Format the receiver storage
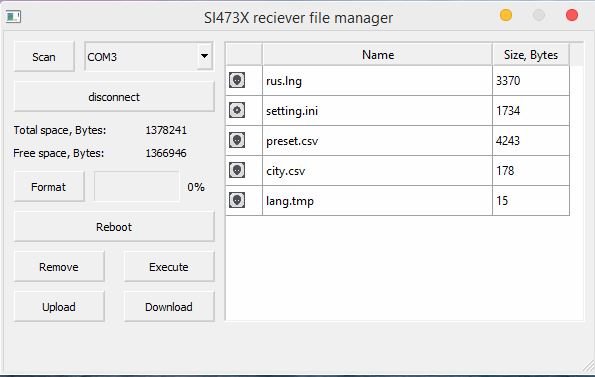 coord(49,187)
